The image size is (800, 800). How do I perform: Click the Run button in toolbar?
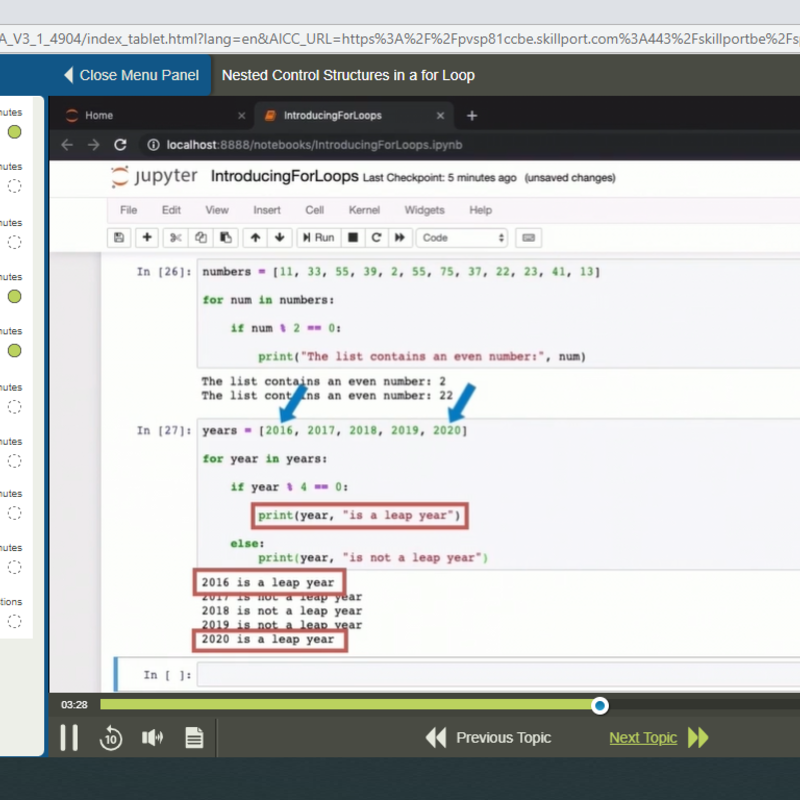(319, 238)
